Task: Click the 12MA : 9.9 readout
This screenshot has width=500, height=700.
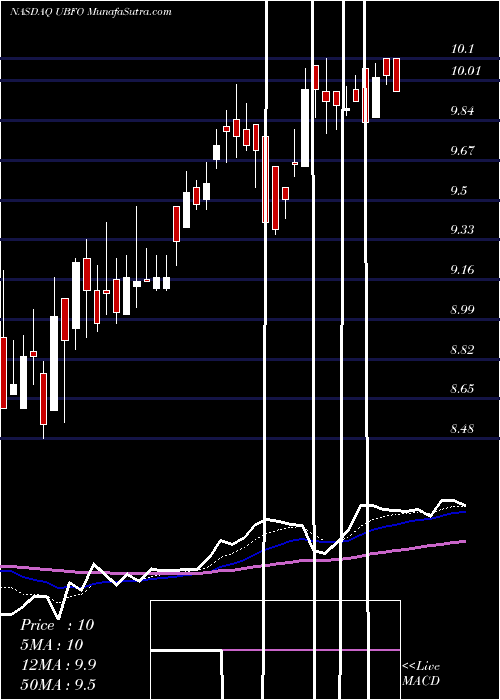Action: tap(58, 664)
